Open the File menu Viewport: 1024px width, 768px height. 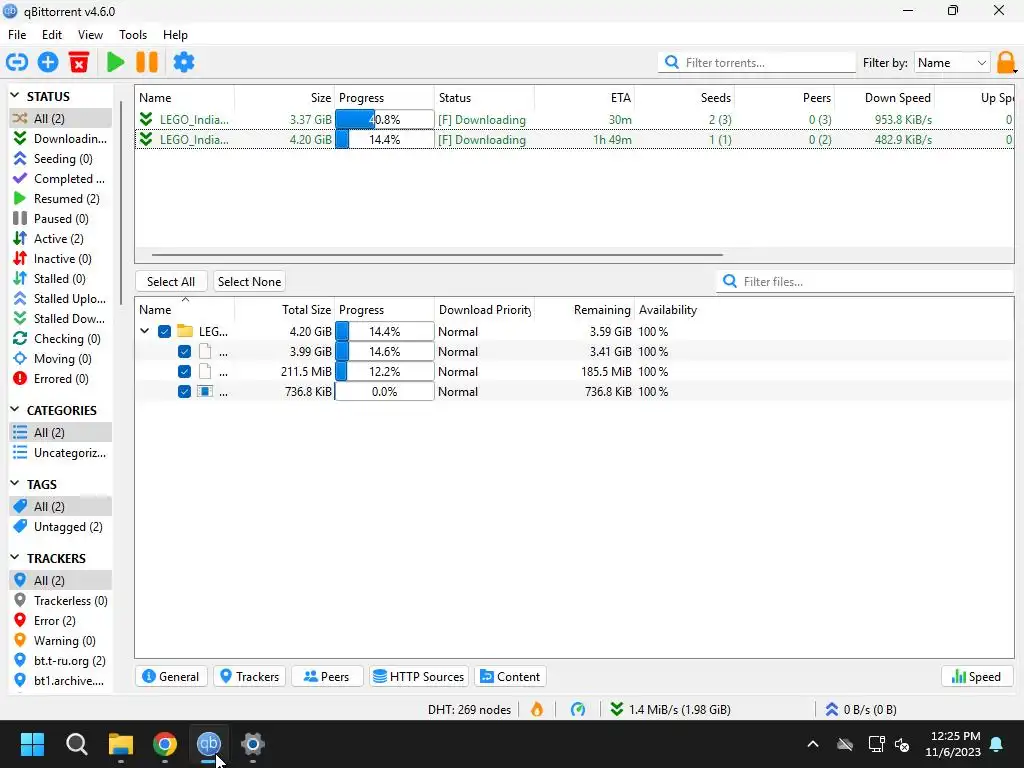tap(17, 35)
